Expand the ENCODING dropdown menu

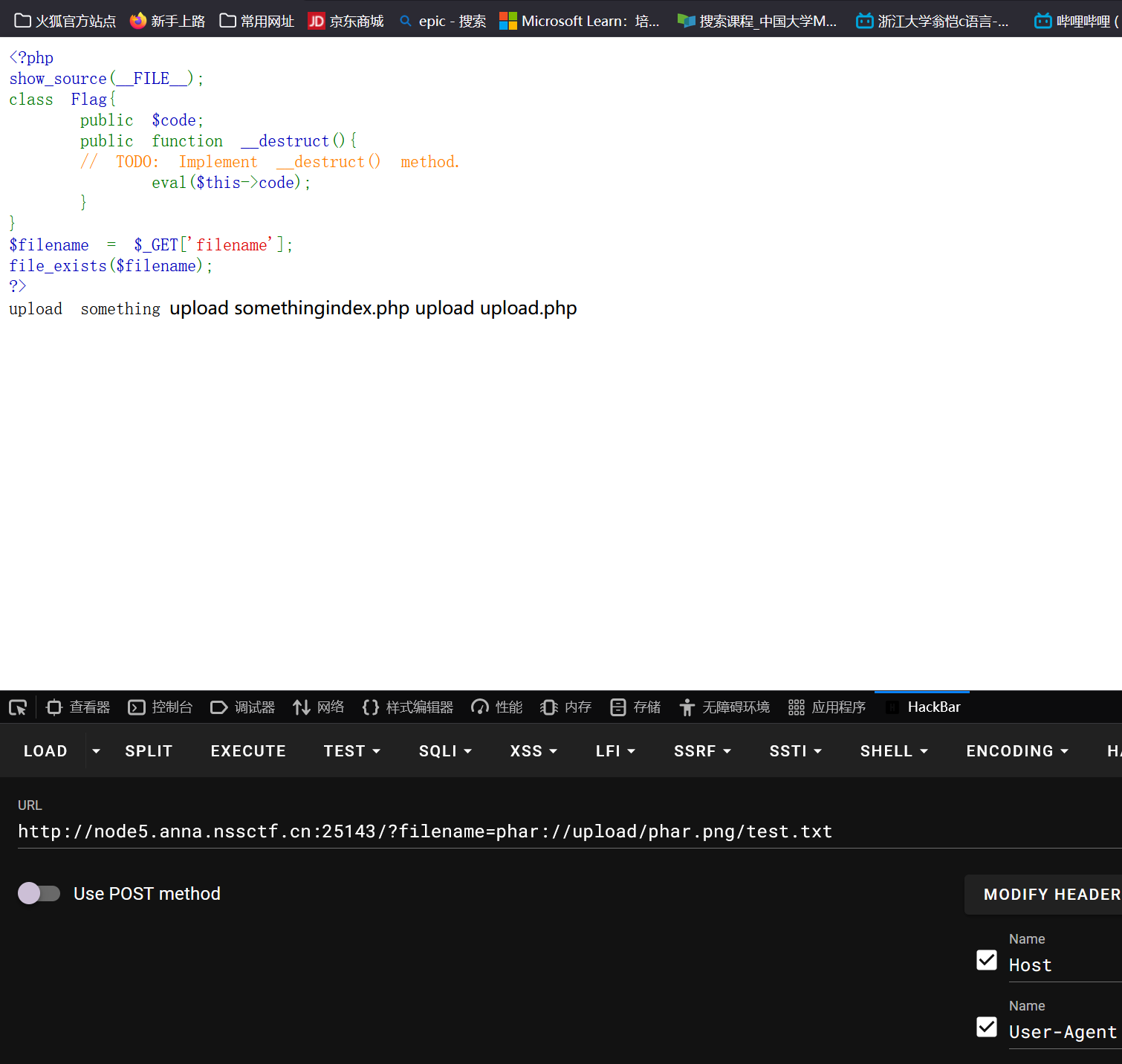point(1017,751)
